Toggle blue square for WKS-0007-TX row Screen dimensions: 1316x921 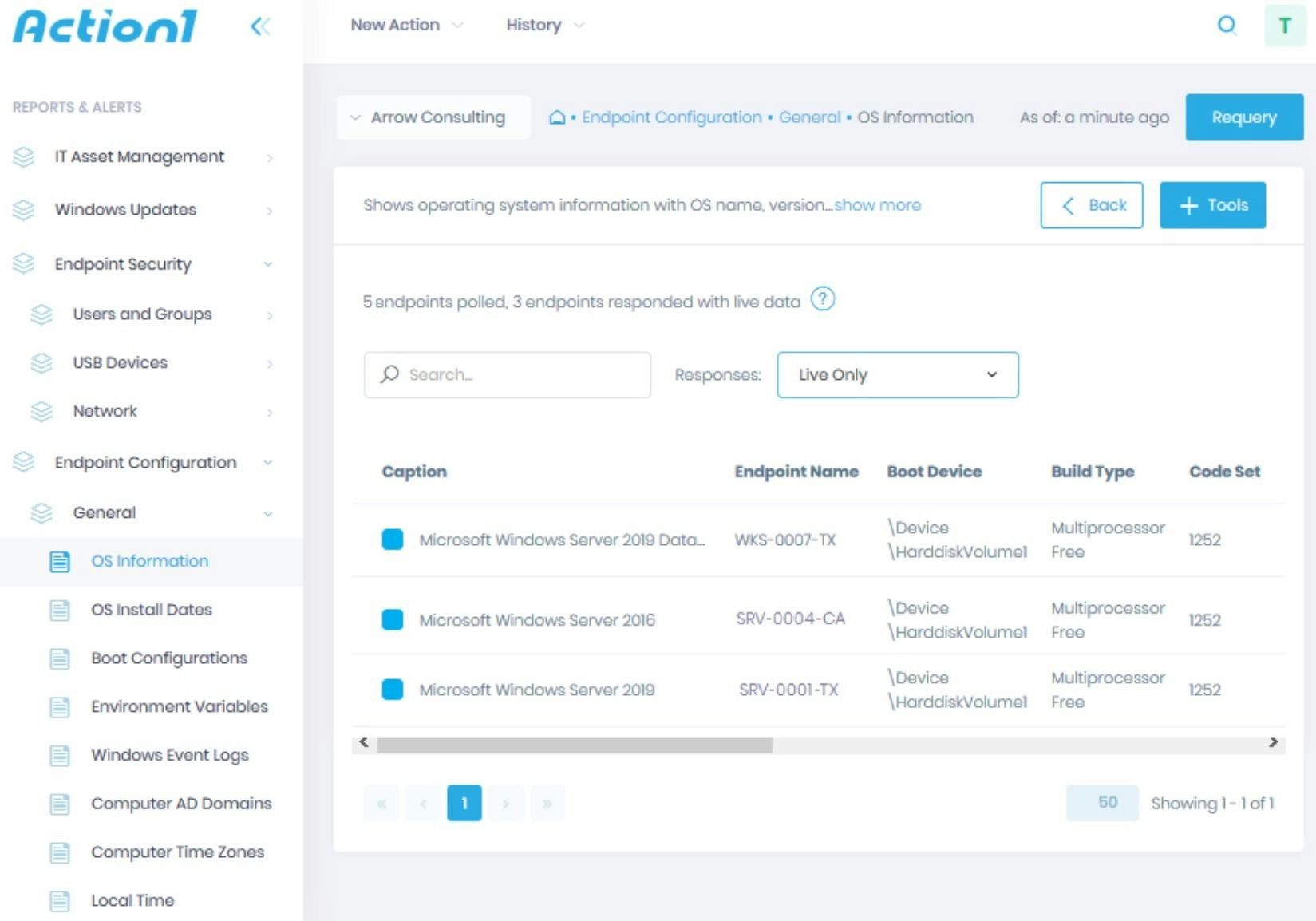(x=393, y=540)
